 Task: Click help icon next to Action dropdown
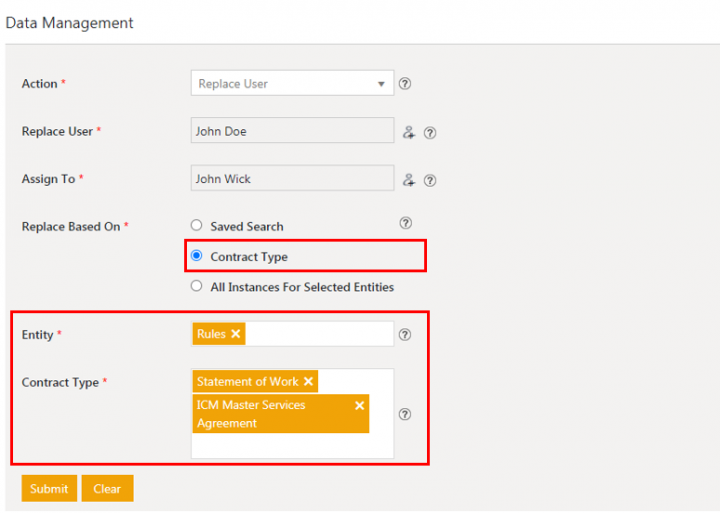click(405, 84)
